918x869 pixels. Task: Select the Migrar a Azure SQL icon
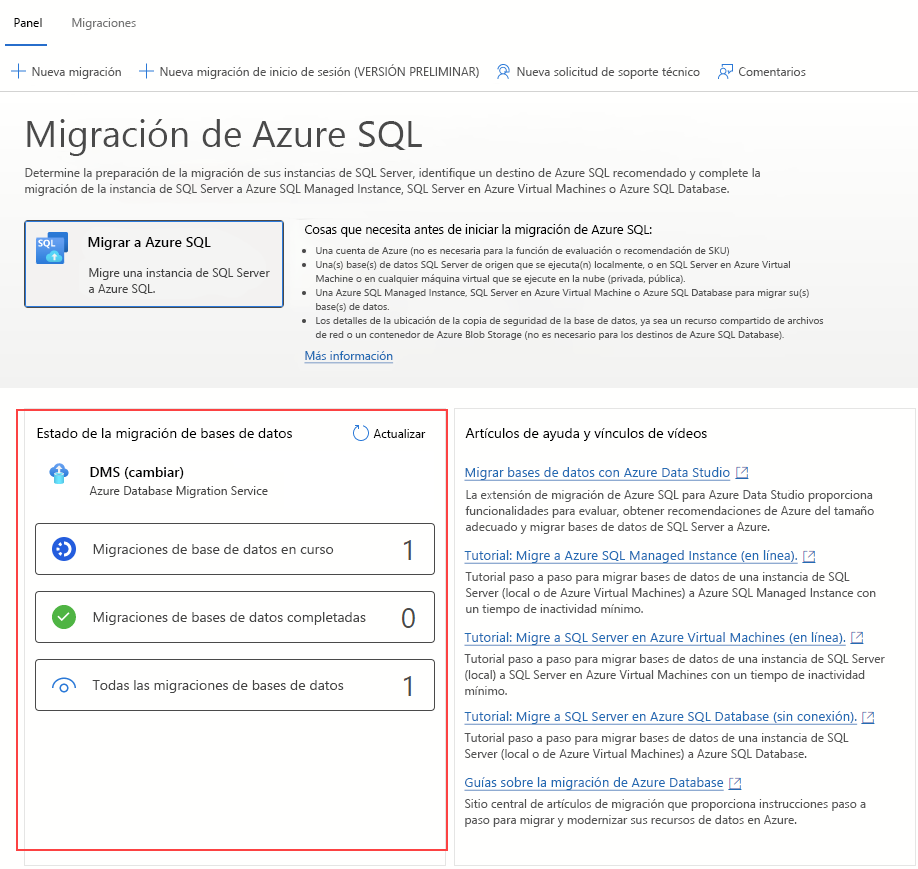(49, 249)
